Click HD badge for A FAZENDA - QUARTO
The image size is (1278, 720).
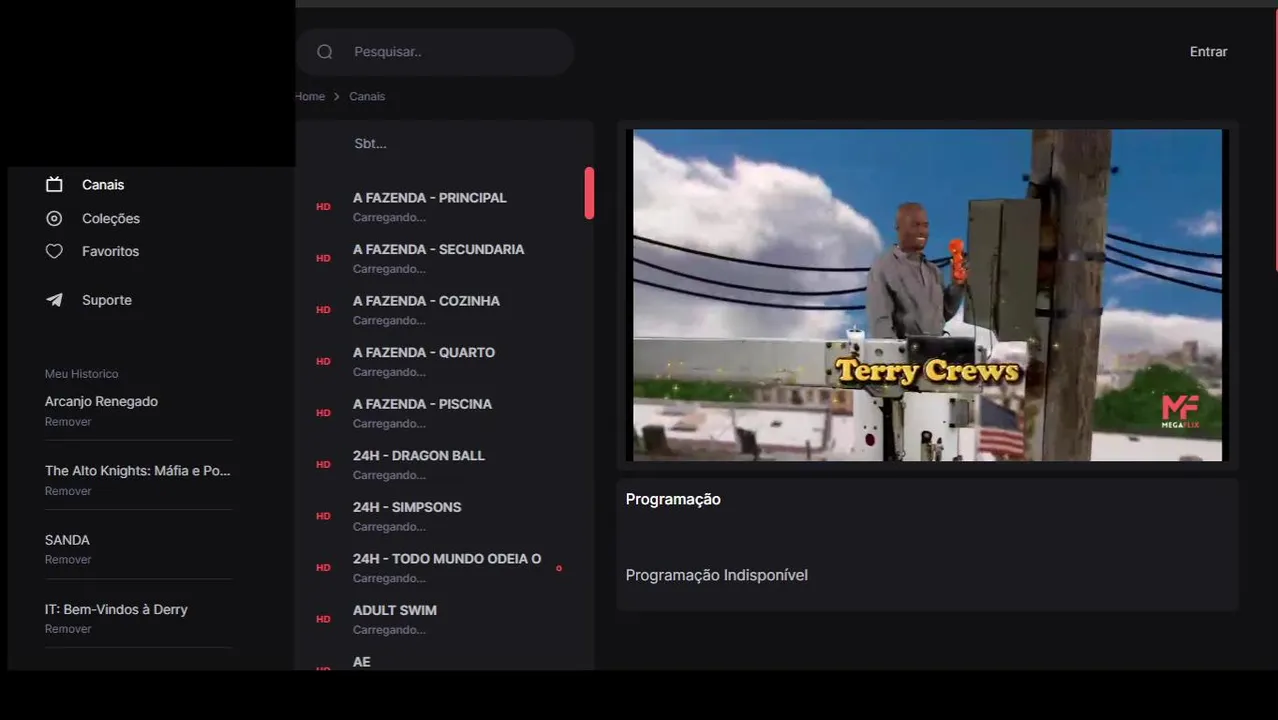click(323, 361)
